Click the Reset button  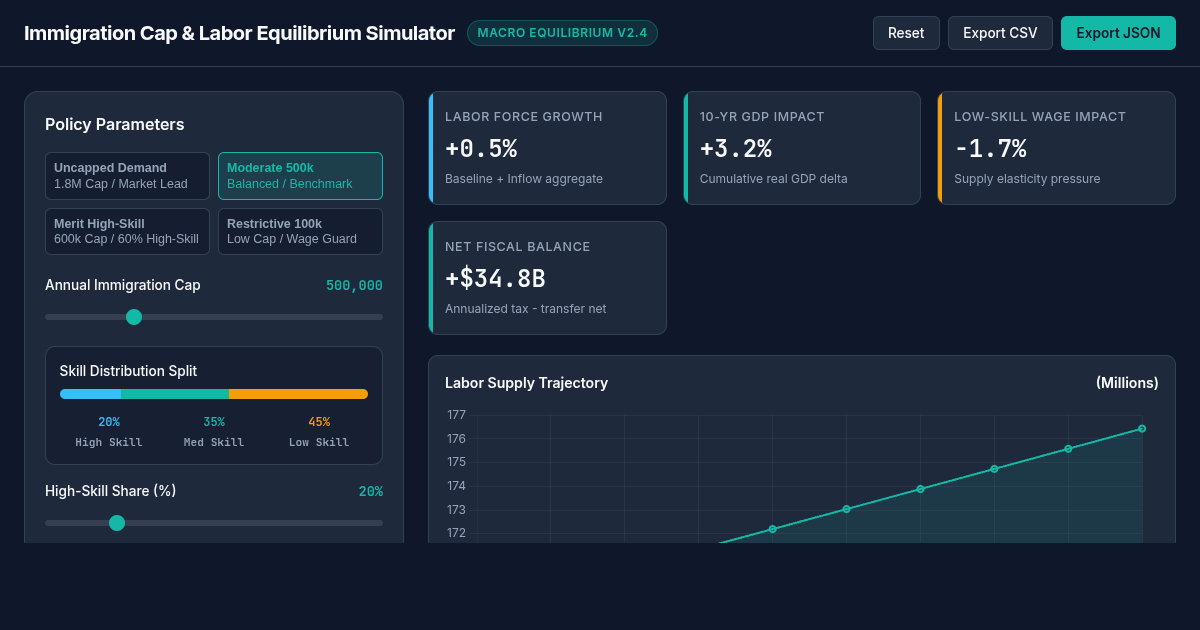click(x=906, y=33)
